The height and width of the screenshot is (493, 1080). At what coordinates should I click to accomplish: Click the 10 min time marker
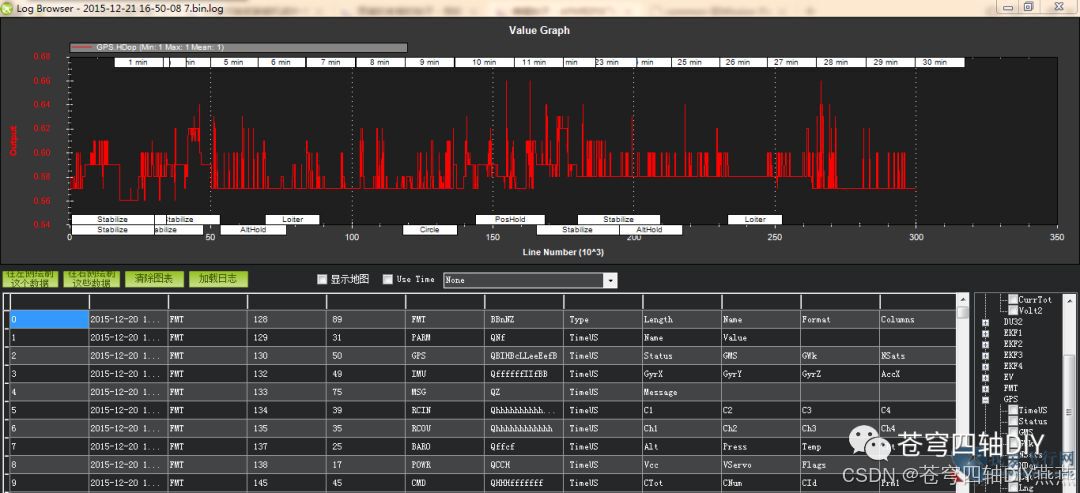click(x=484, y=62)
